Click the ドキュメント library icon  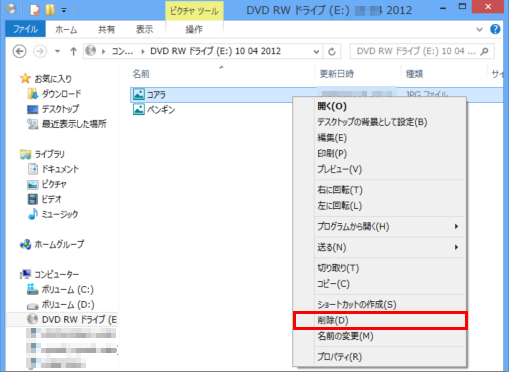(x=33, y=169)
